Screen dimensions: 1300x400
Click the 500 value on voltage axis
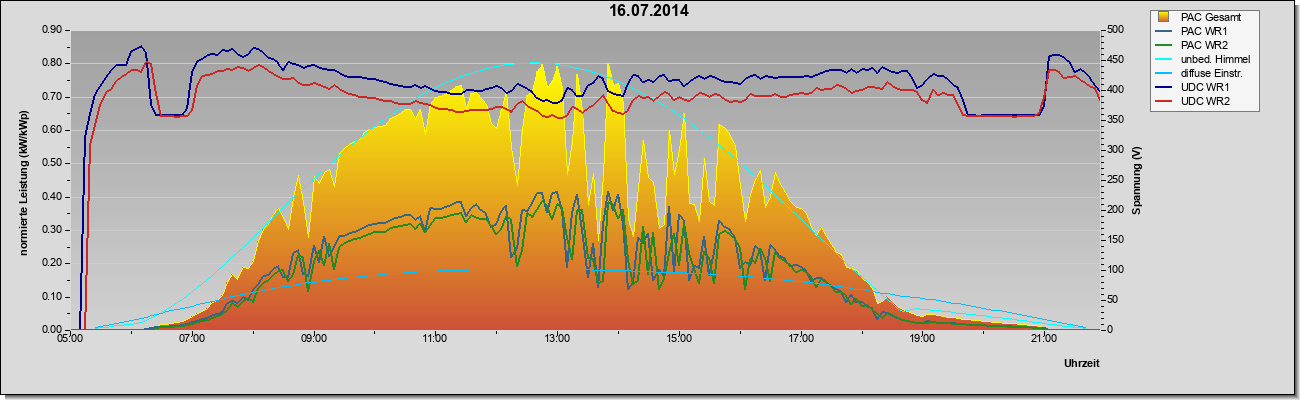1115,30
